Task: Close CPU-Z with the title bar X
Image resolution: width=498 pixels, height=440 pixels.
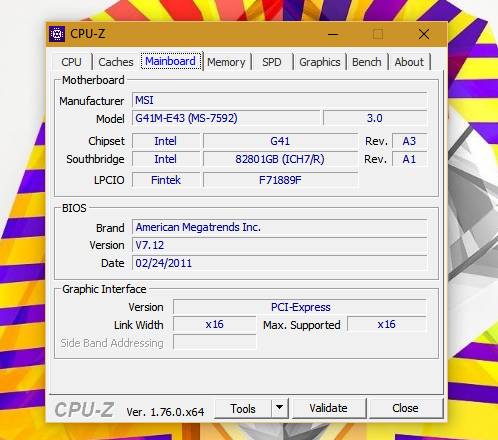Action: pyautogui.click(x=424, y=34)
